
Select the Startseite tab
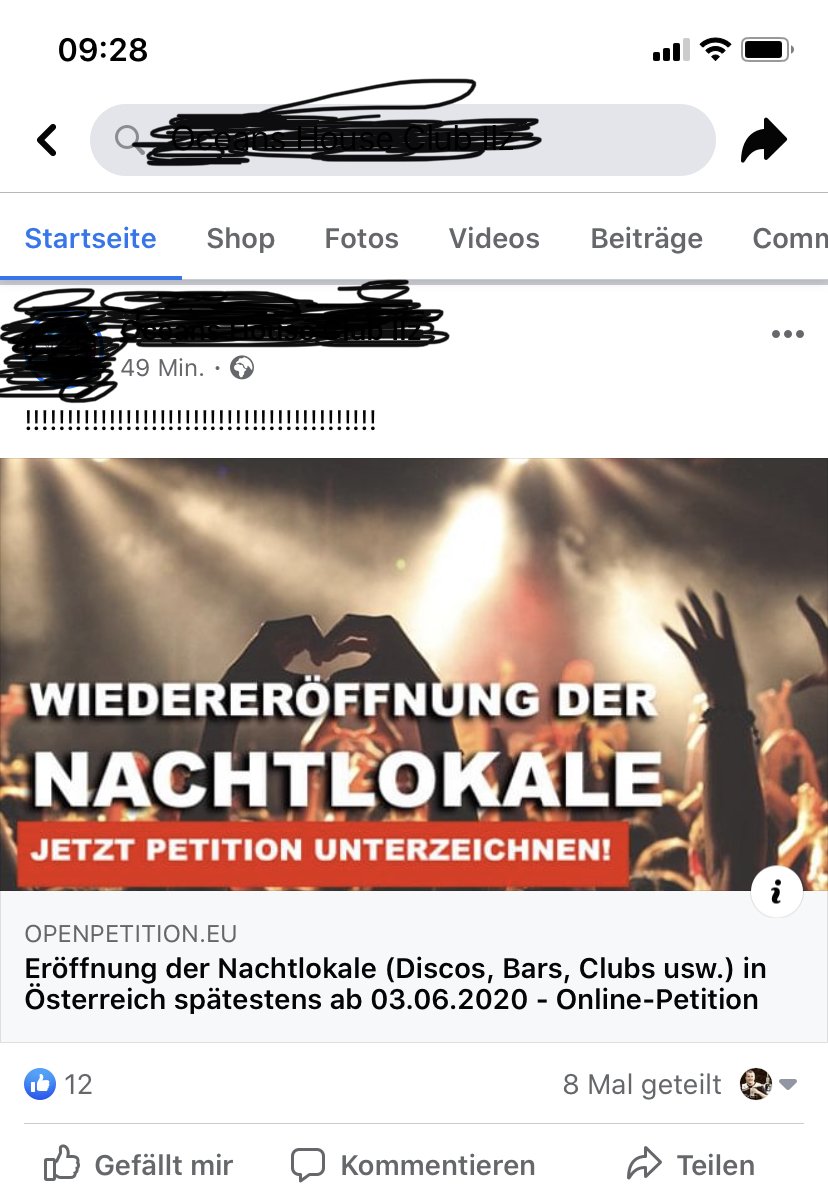90,238
